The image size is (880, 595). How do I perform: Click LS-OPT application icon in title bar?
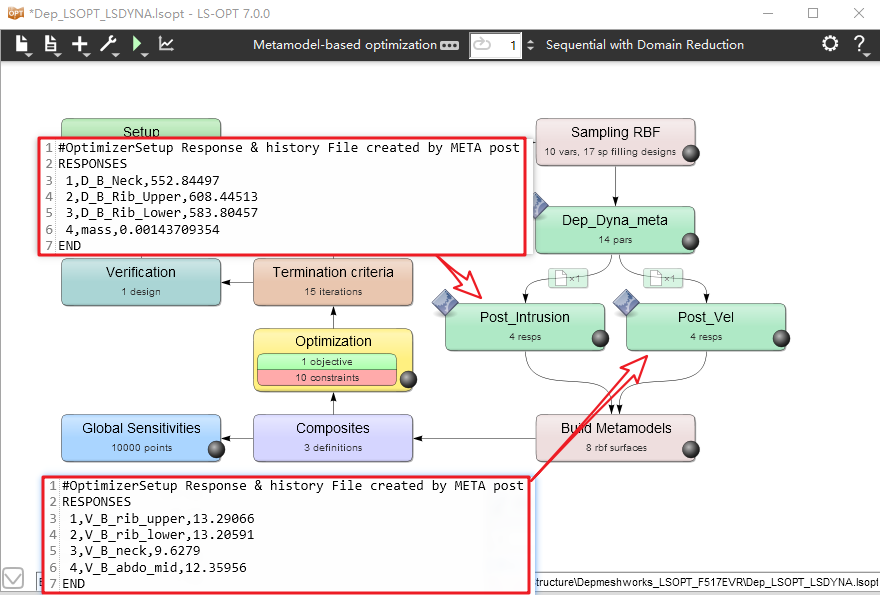pyautogui.click(x=15, y=13)
